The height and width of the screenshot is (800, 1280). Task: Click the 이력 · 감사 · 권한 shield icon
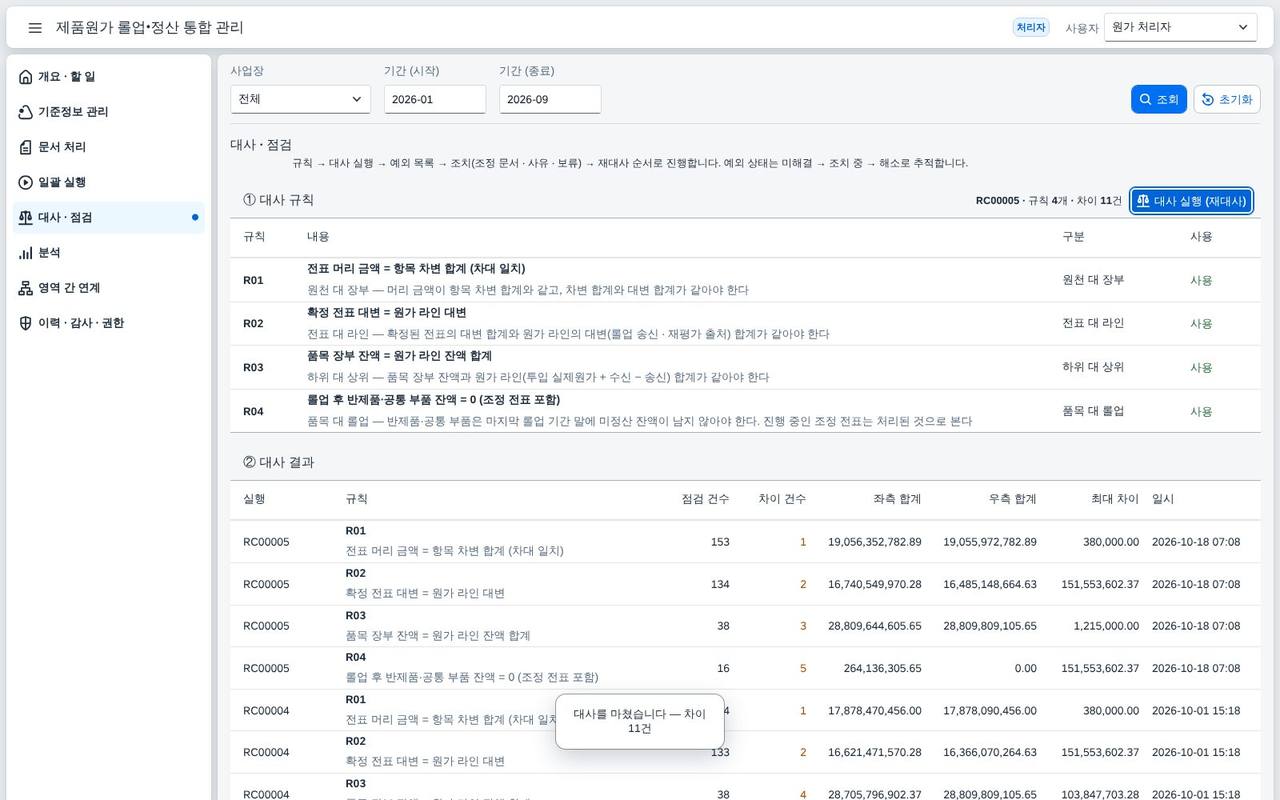[26, 323]
